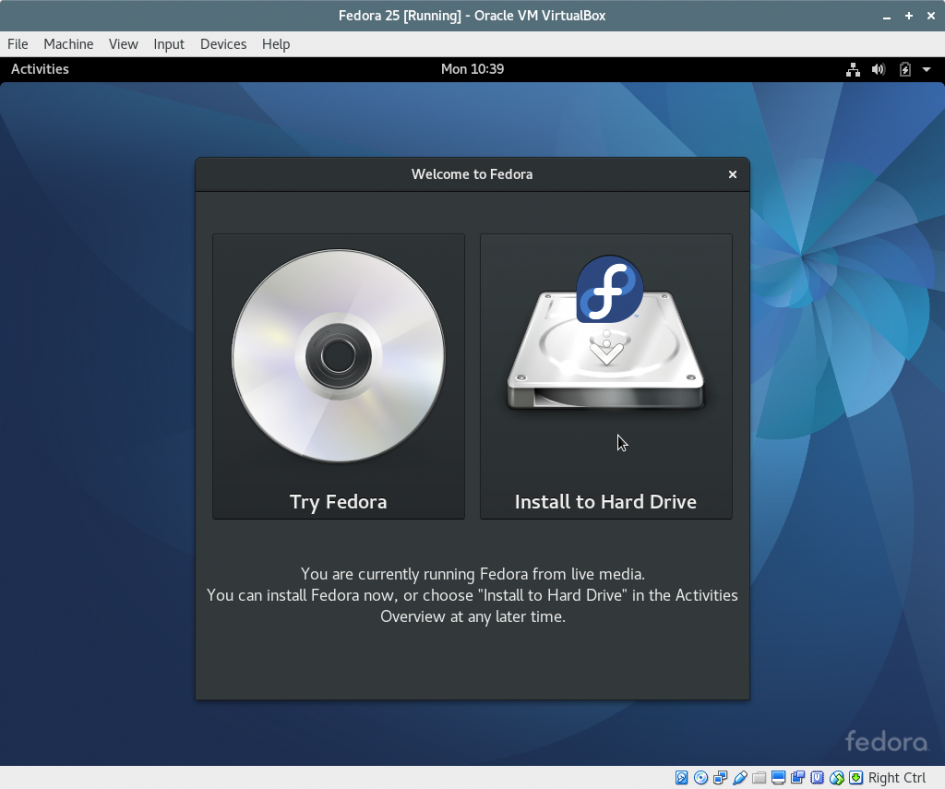Click Try Fedora to run live session
Screen dimensions: 945x789
click(x=338, y=501)
